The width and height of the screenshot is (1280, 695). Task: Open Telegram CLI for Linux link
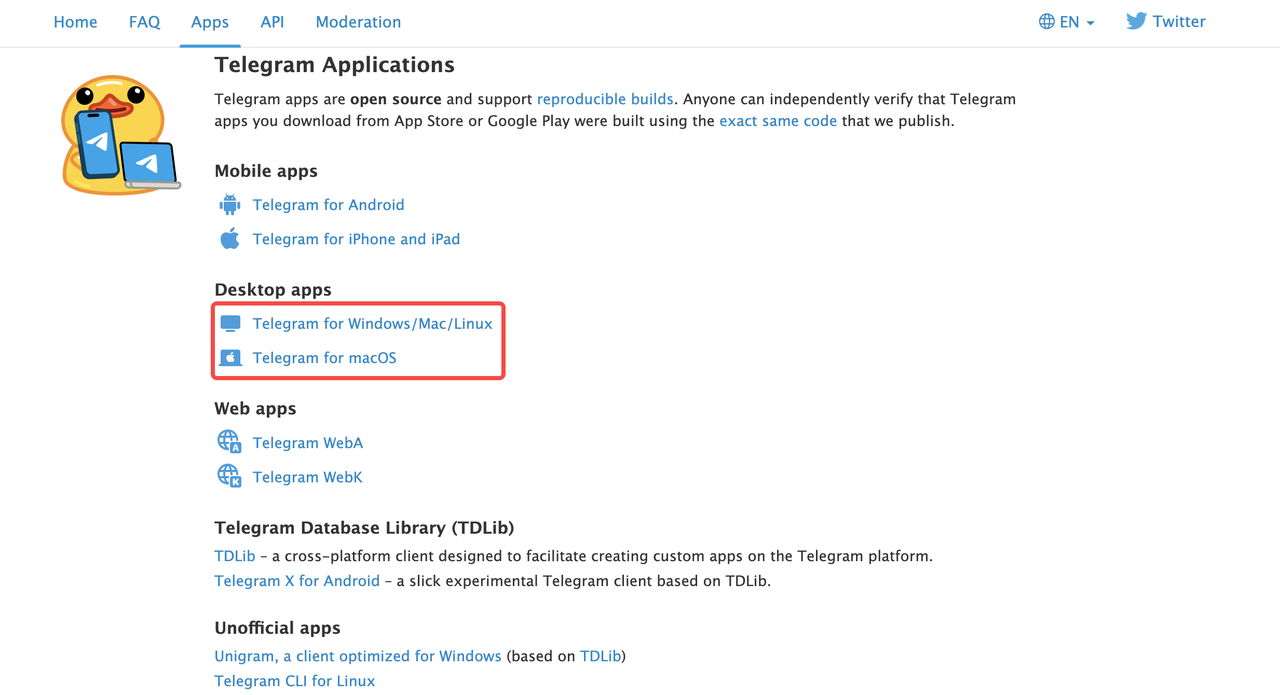point(295,681)
